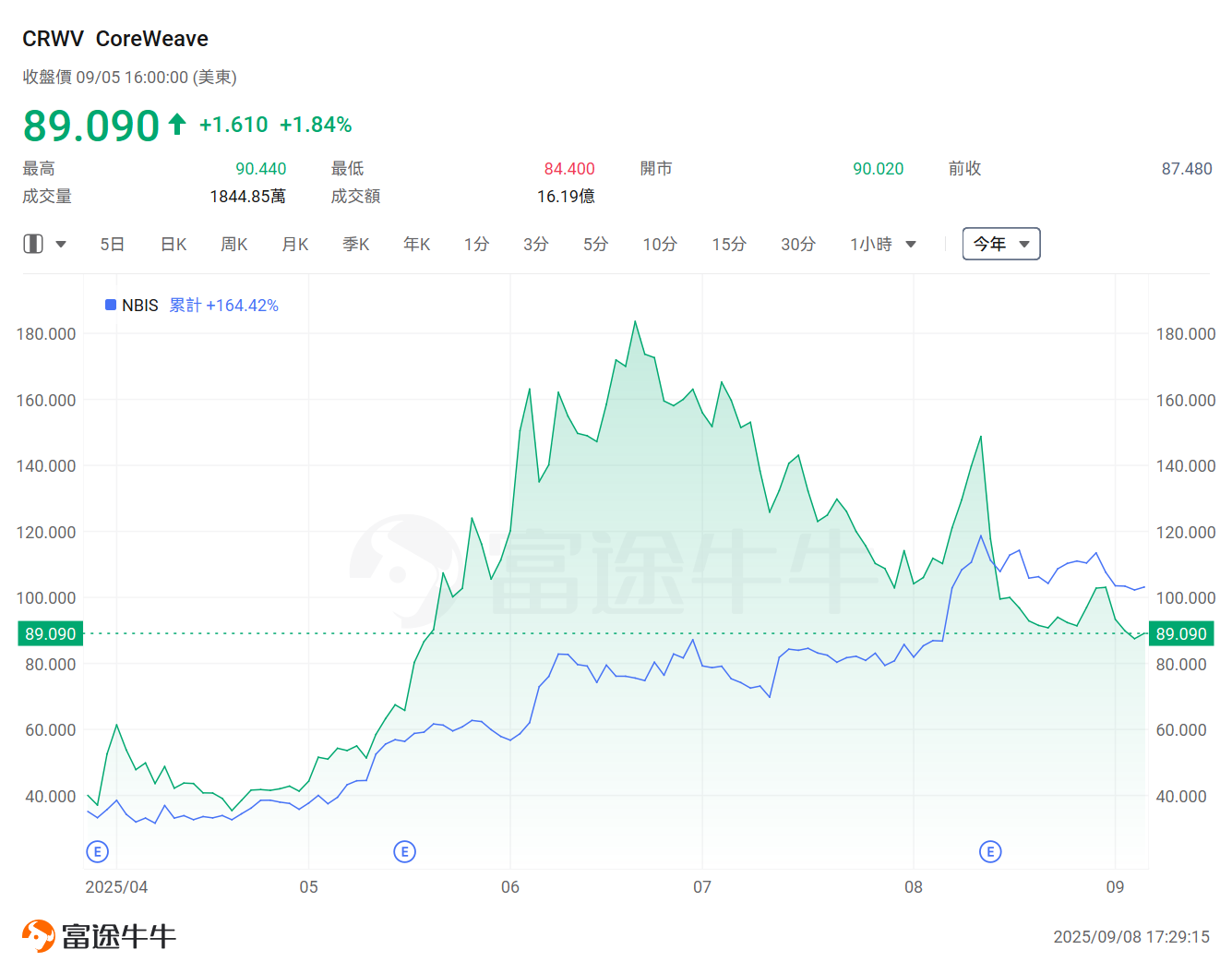Screen dimensions: 1232x974
Task: Select the chart style icon left of the timeframe bar
Action: point(32,244)
